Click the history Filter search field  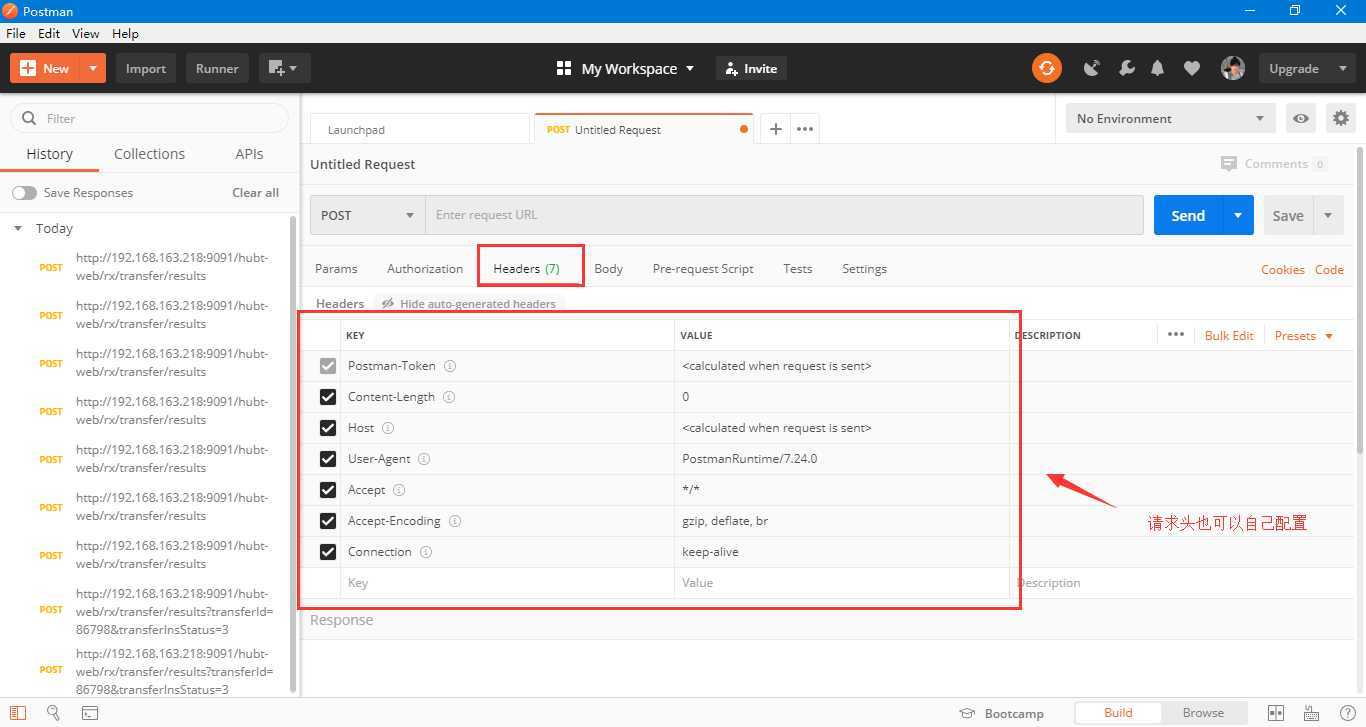point(149,118)
